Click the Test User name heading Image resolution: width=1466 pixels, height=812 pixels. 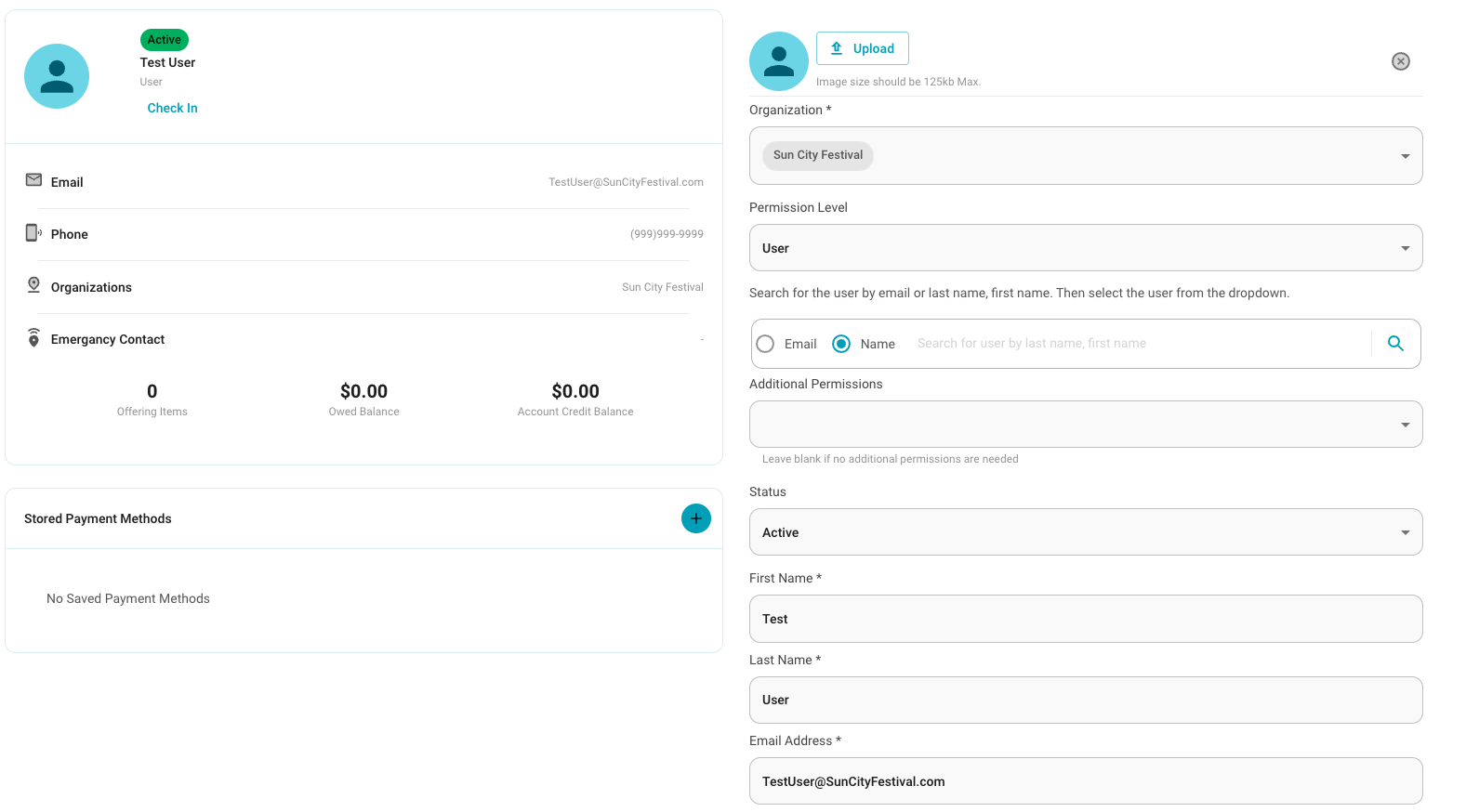tap(167, 62)
